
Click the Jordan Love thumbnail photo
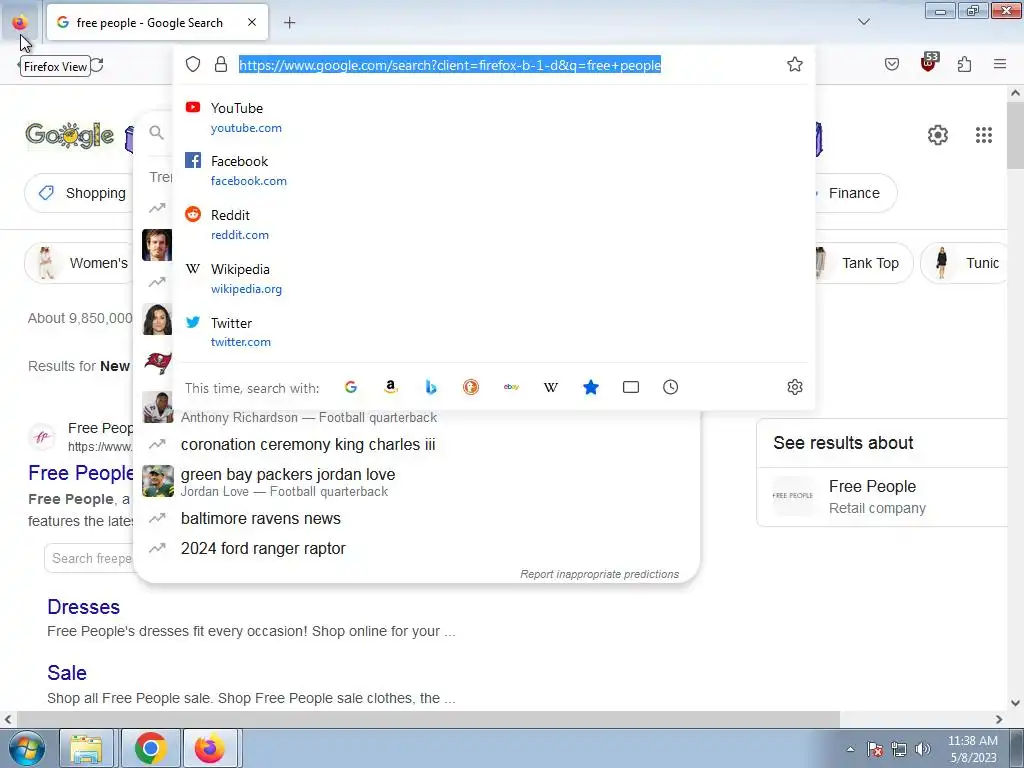point(158,481)
